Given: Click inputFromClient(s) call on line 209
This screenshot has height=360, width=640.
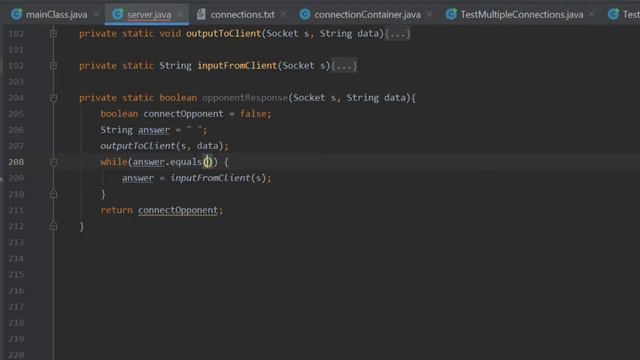Looking at the screenshot, I should [x=218, y=178].
